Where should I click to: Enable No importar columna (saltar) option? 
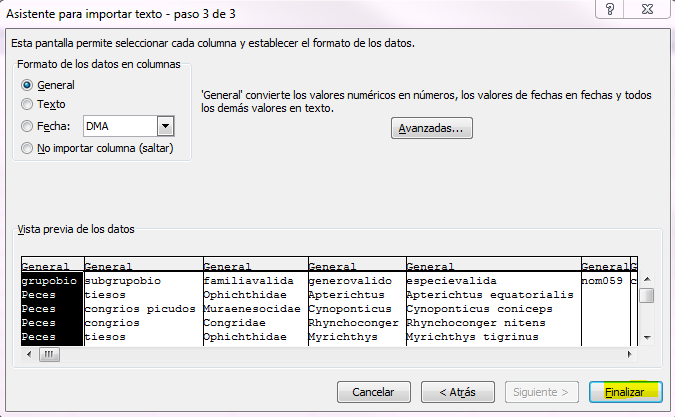pos(27,148)
